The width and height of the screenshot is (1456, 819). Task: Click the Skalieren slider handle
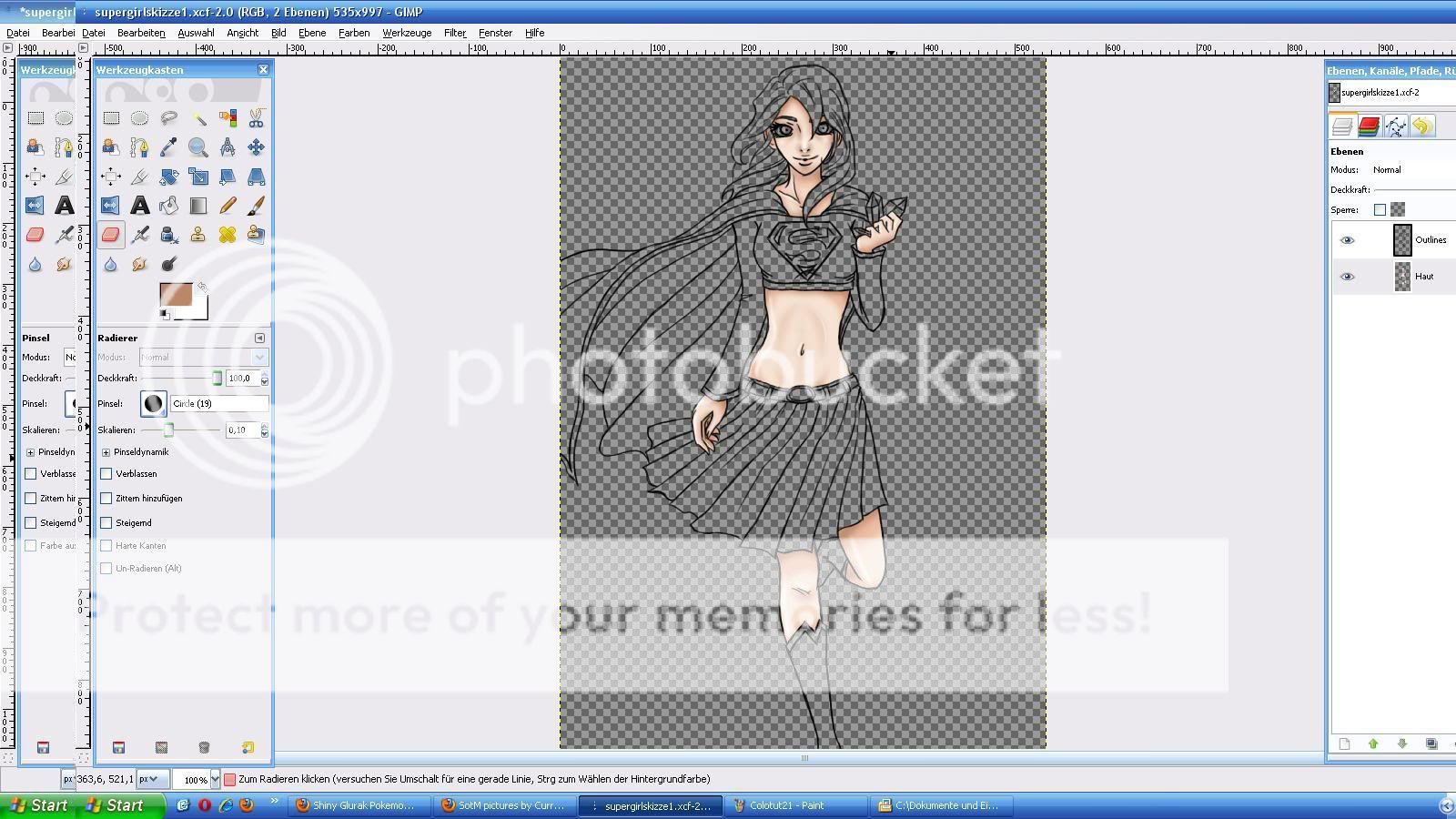click(x=168, y=430)
